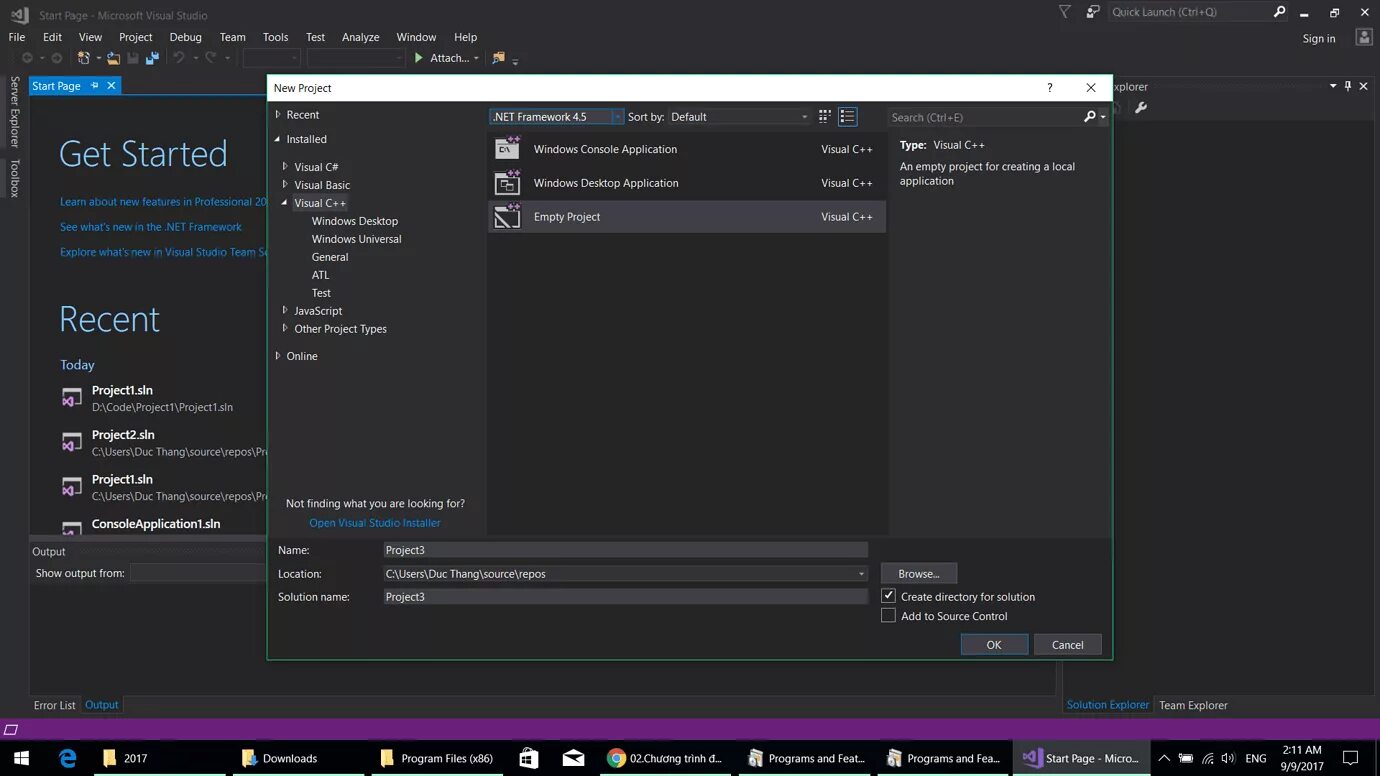Click the notifications filter funnel icon

(1065, 12)
